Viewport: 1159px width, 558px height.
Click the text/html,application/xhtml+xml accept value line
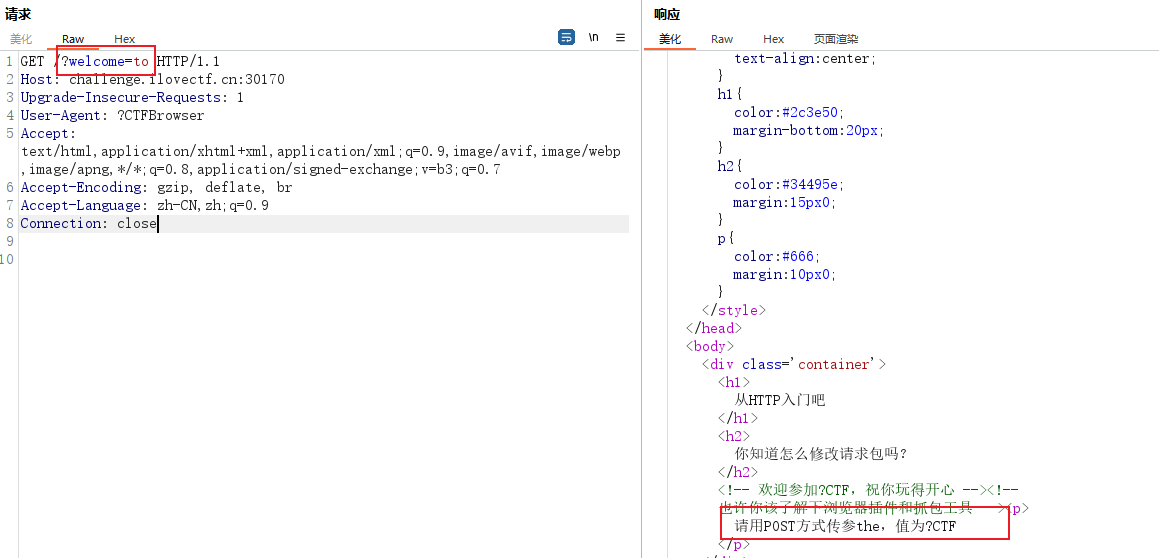click(320, 152)
